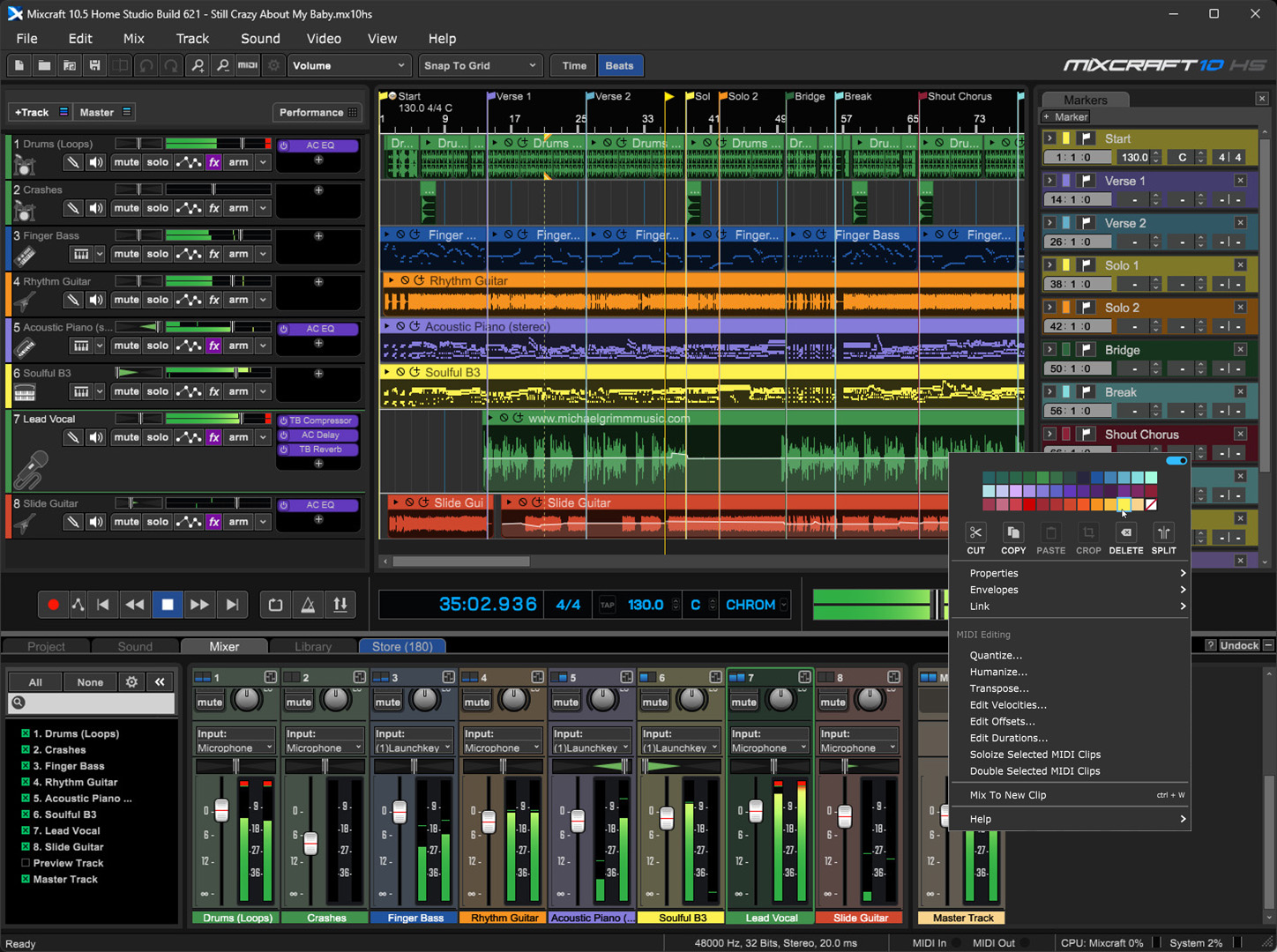
Task: Click the Fast Forward transport button
Action: [199, 605]
